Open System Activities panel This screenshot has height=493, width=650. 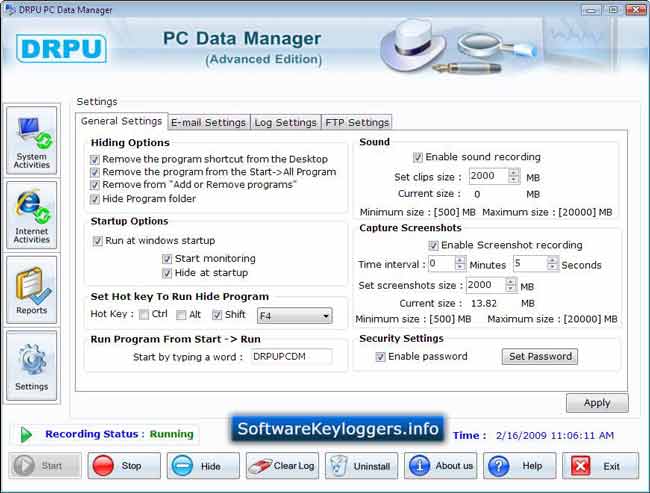(x=32, y=141)
